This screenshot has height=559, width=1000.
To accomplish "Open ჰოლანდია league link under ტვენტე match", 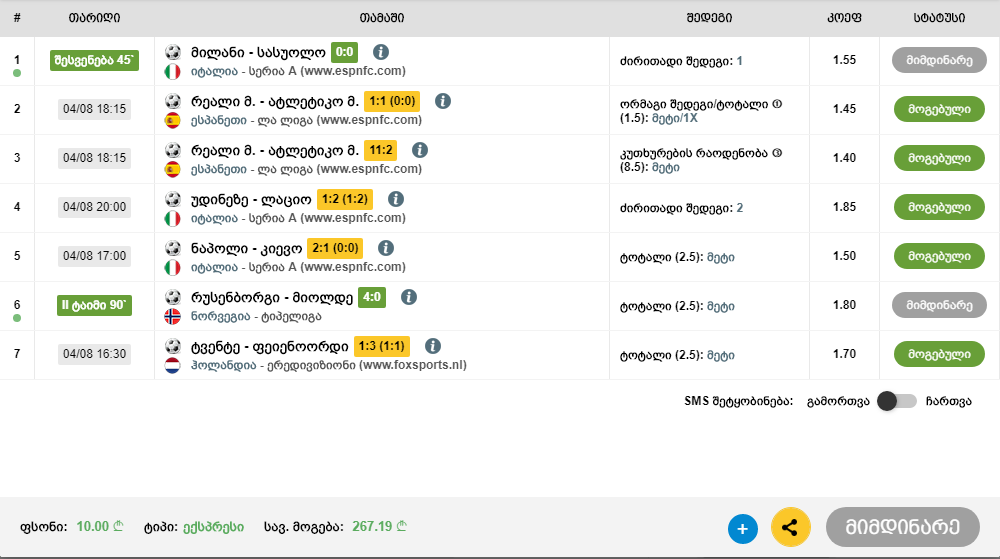I will [x=208, y=365].
